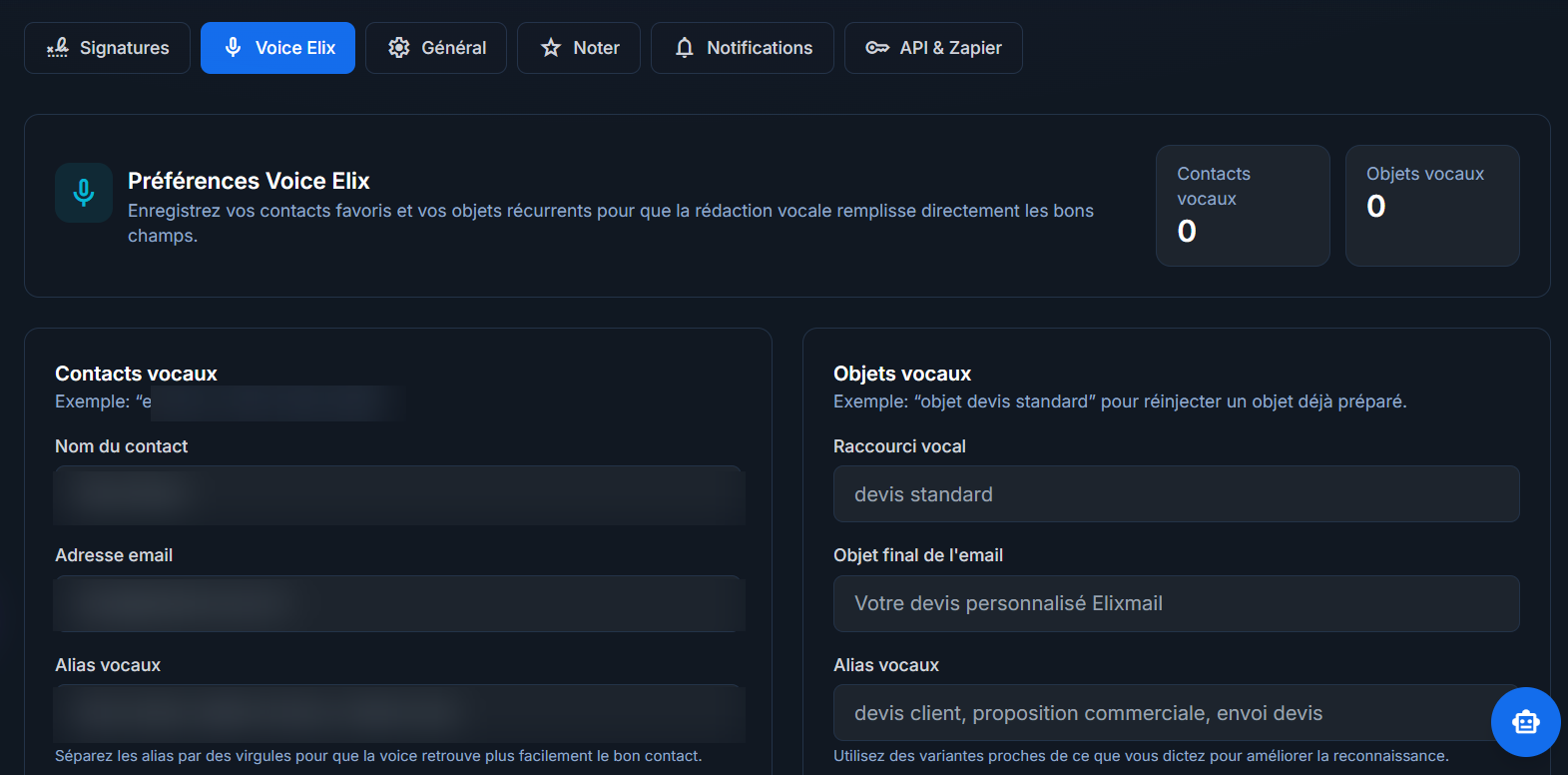Click the Contacts vocaux section title
Viewport: 1568px width, 775px height.
tap(136, 374)
